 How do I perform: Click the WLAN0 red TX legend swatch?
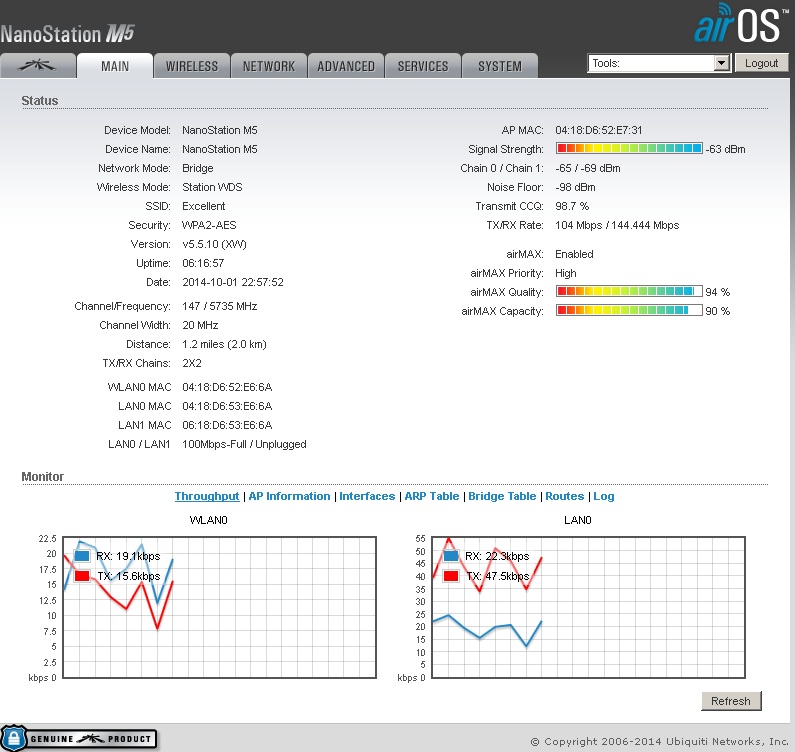[83, 576]
